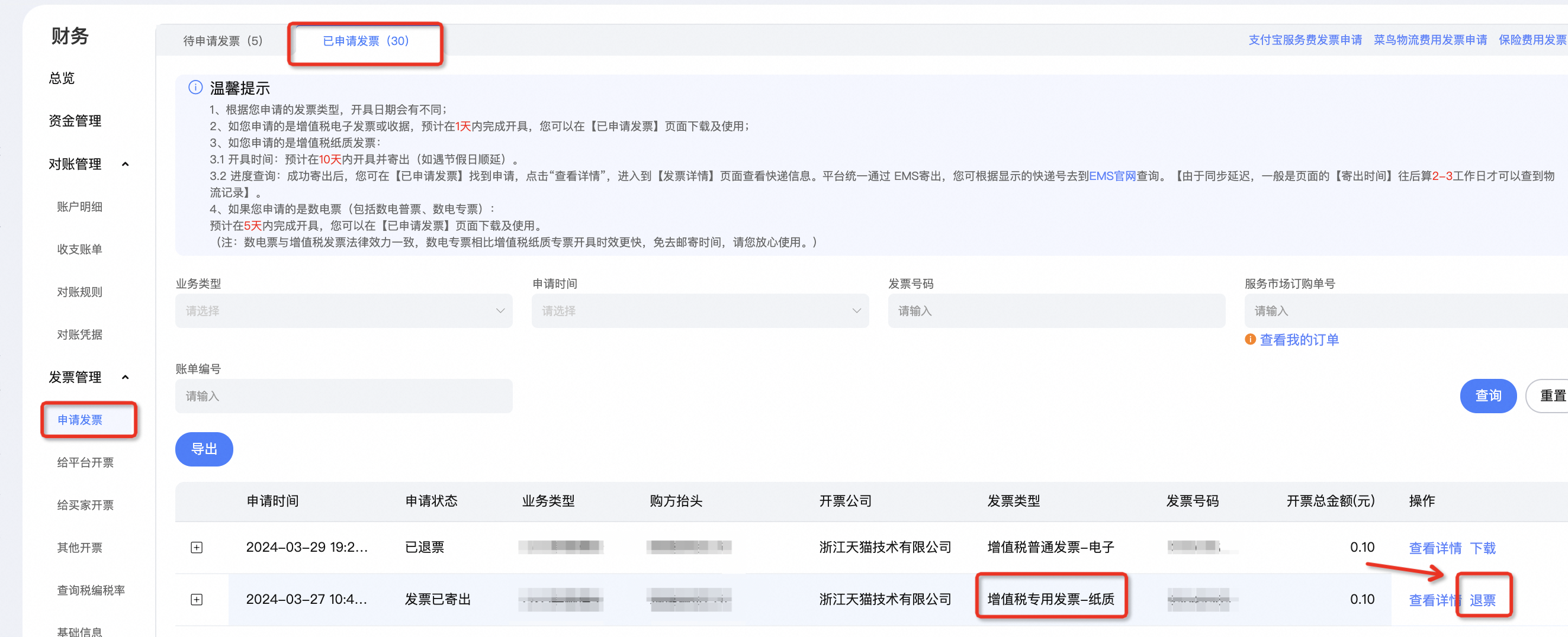Open the 业务类型 dropdown
This screenshot has height=637, width=1568.
pyautogui.click(x=344, y=311)
